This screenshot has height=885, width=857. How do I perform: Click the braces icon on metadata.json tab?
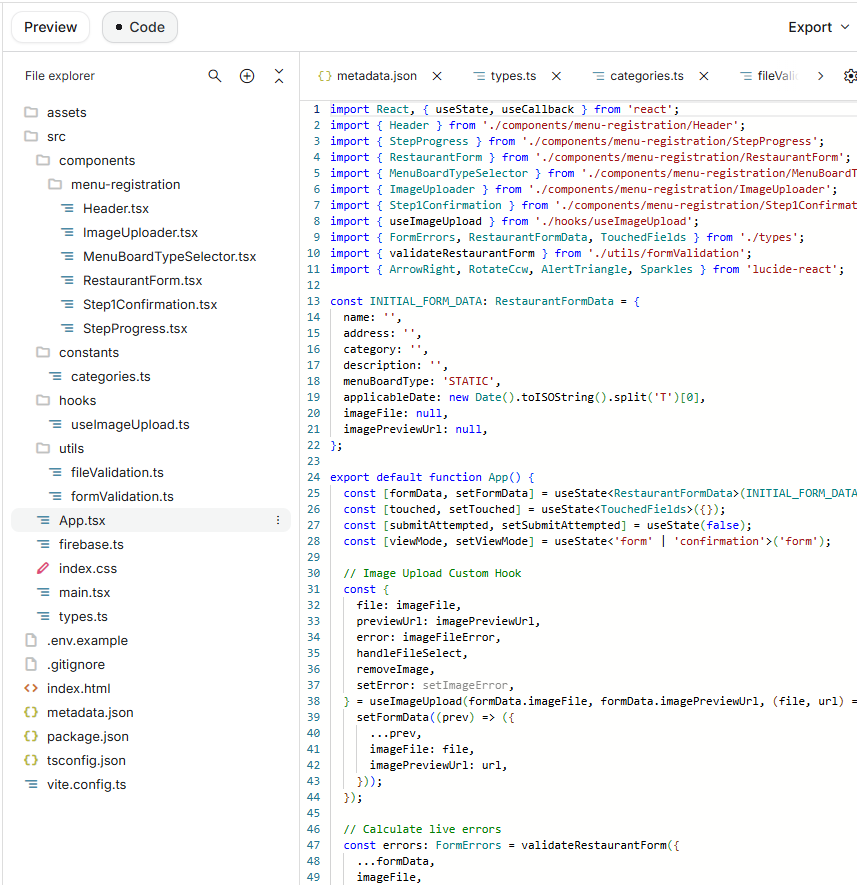(324, 76)
